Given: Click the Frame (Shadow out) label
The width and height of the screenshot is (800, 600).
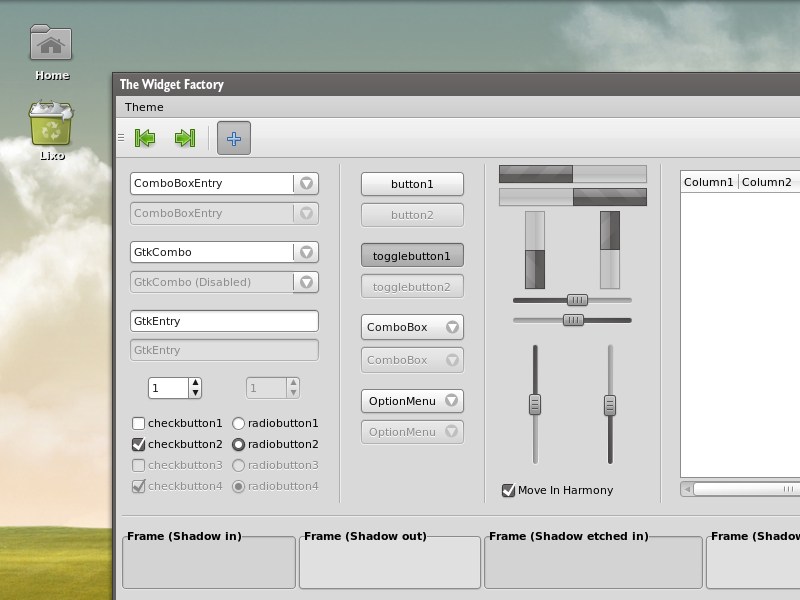Looking at the screenshot, I should pyautogui.click(x=365, y=536).
